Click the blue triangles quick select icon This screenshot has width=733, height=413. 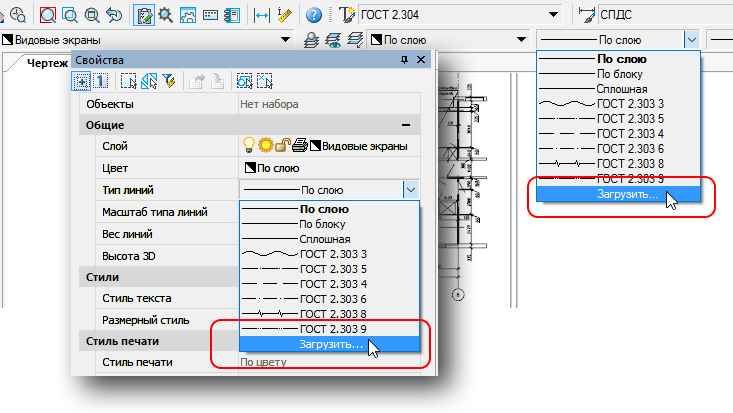149,81
